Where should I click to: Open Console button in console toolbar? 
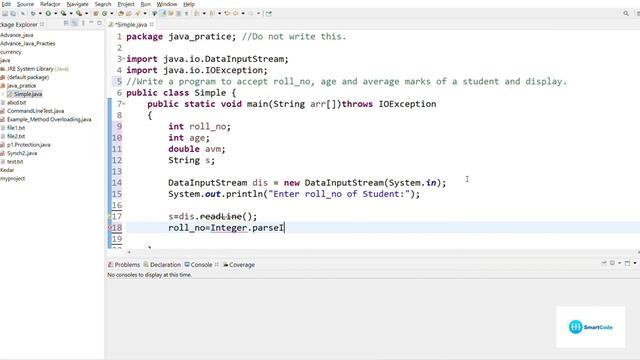pos(627,263)
